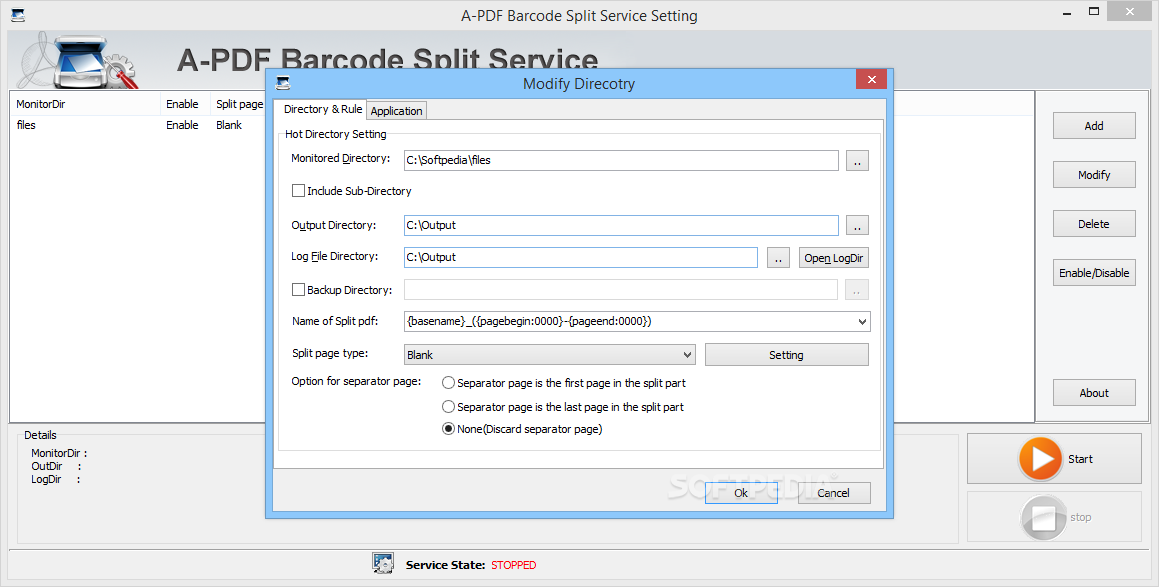The width and height of the screenshot is (1159, 587).
Task: Click the Enable/Disable button
Action: pyautogui.click(x=1094, y=273)
